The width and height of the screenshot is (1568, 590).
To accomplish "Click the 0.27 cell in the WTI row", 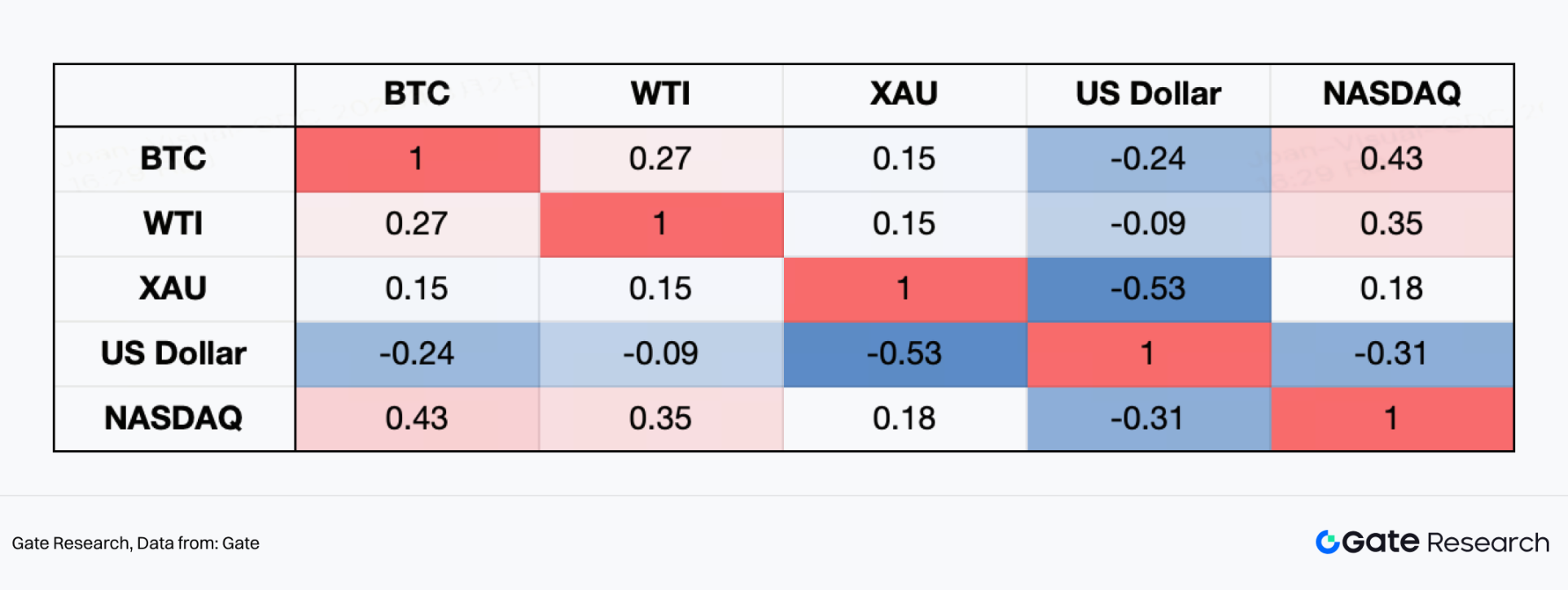I will click(417, 224).
